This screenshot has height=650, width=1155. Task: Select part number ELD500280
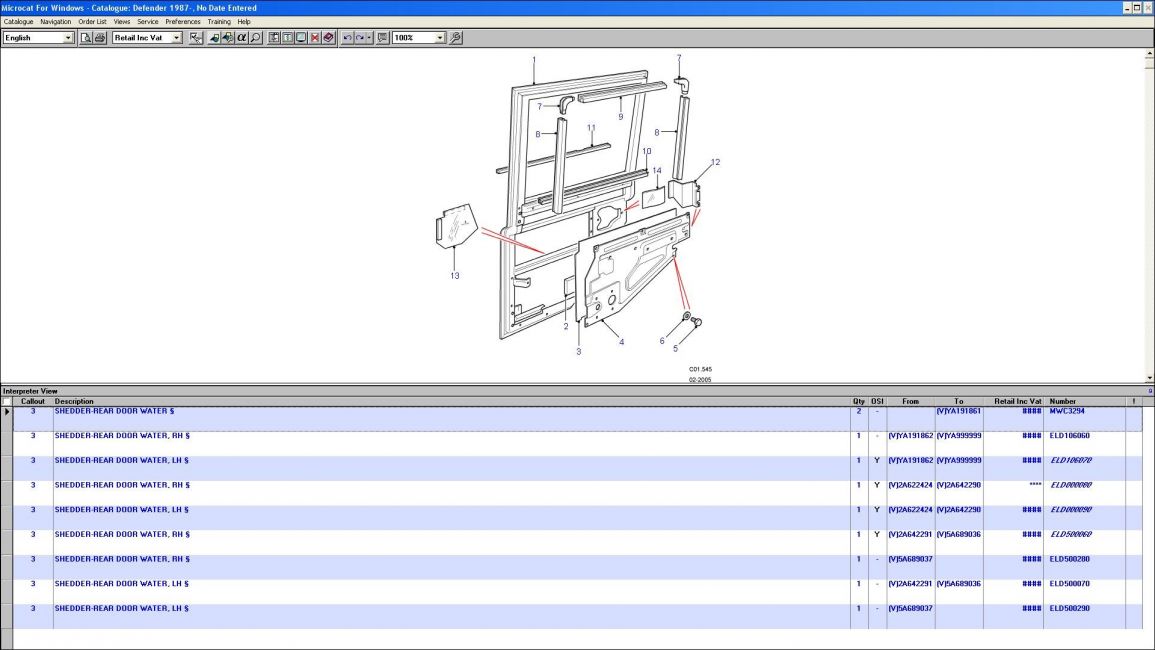1070,559
